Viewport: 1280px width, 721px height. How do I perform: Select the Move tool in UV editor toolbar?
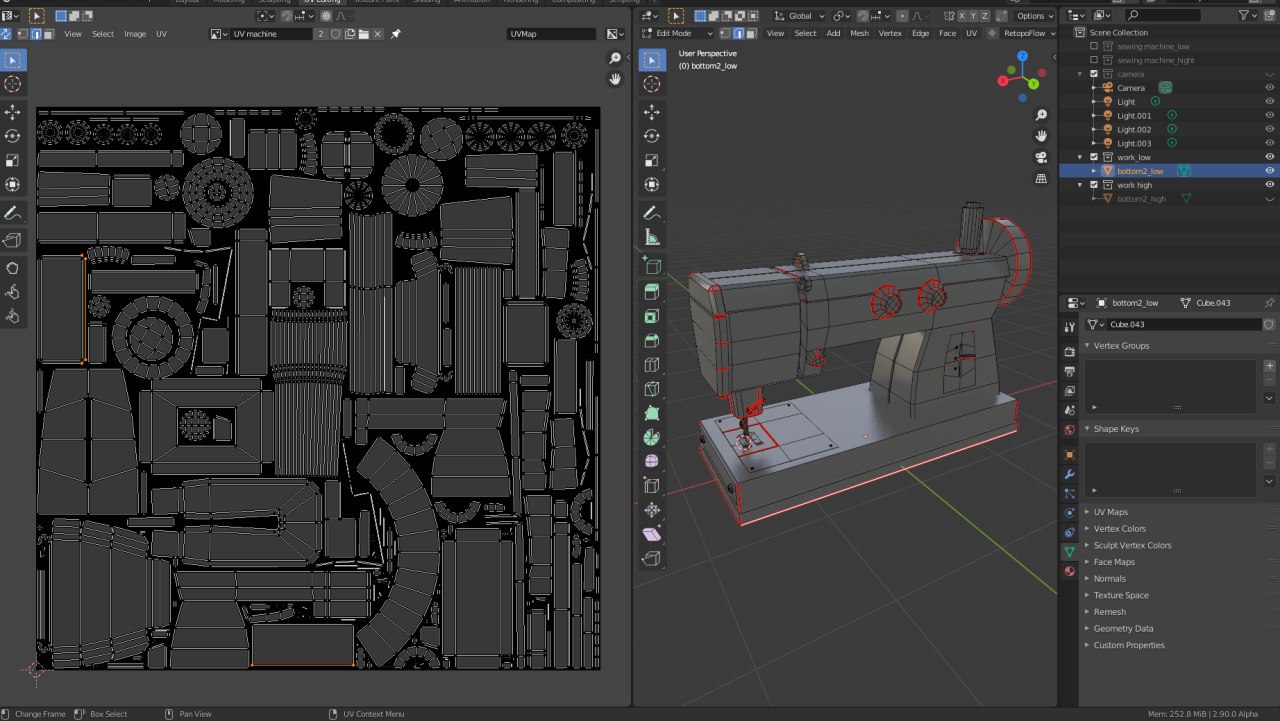[x=13, y=112]
